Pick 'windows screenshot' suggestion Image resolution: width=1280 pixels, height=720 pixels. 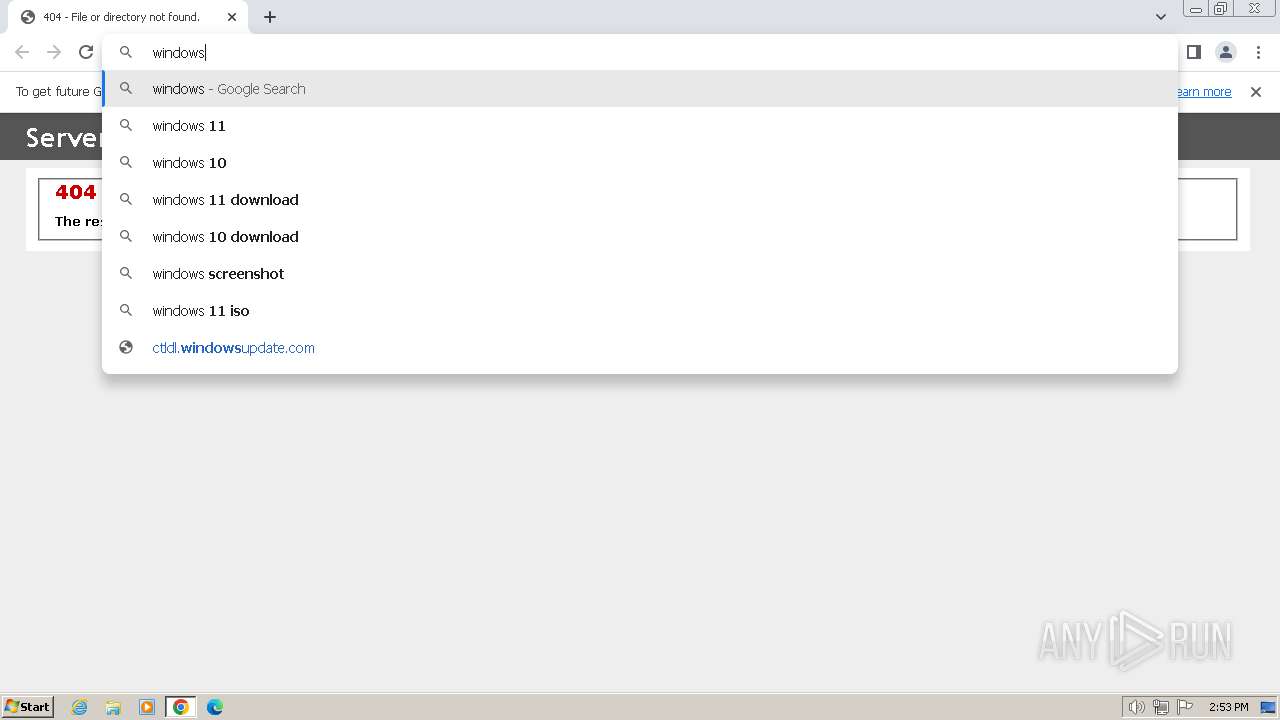click(640, 274)
